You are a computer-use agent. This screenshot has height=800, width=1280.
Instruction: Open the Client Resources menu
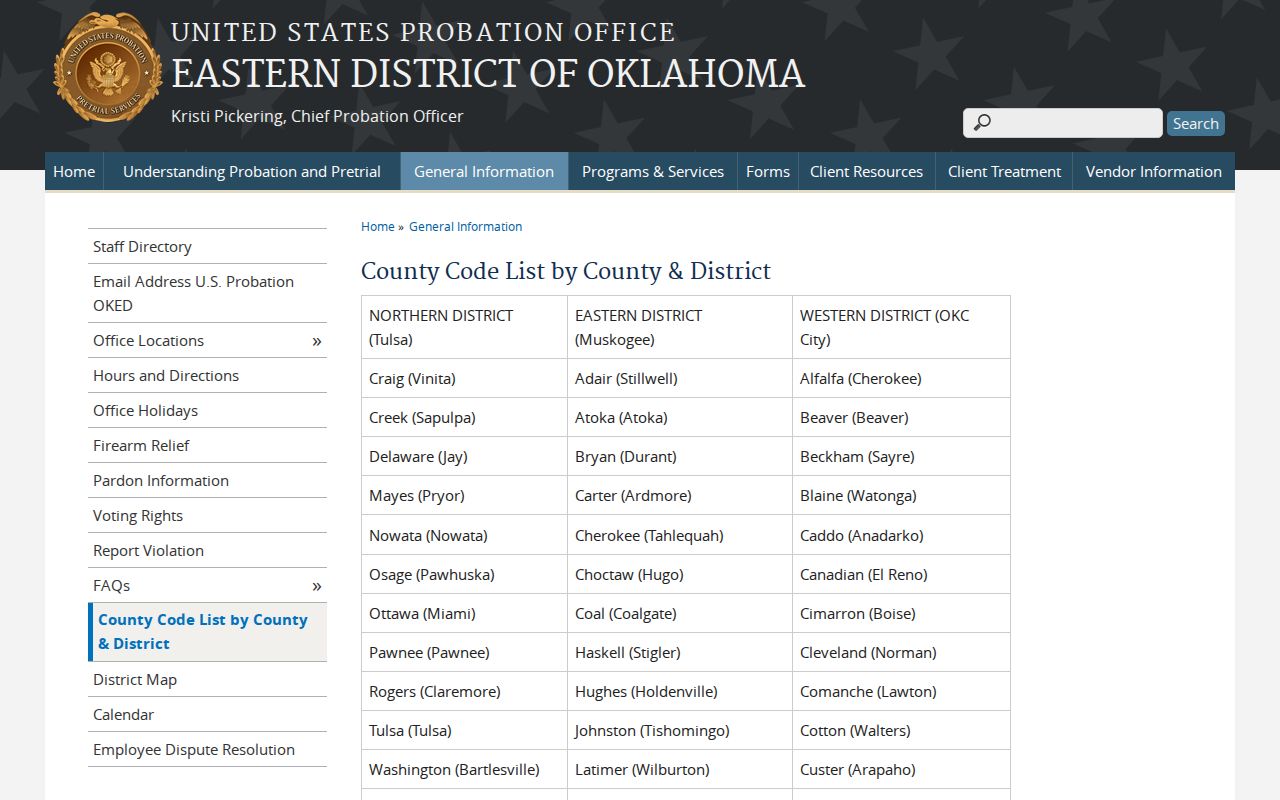click(866, 171)
